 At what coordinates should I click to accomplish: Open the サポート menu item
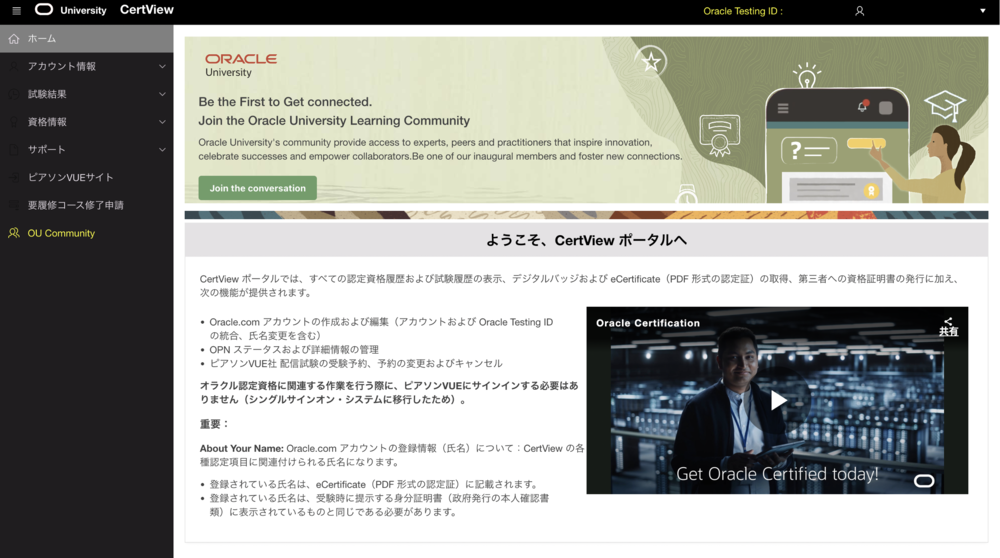point(87,150)
